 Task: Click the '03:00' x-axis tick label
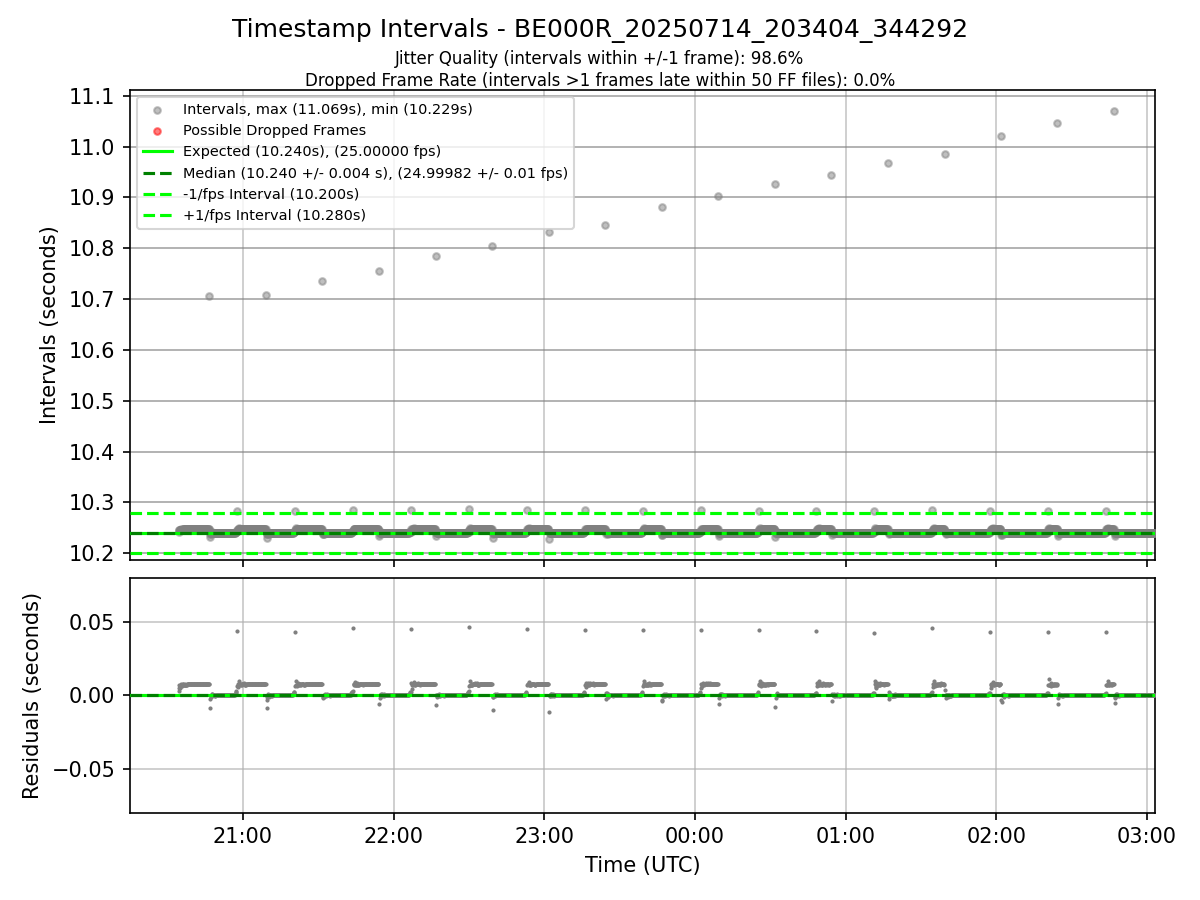pos(1147,835)
